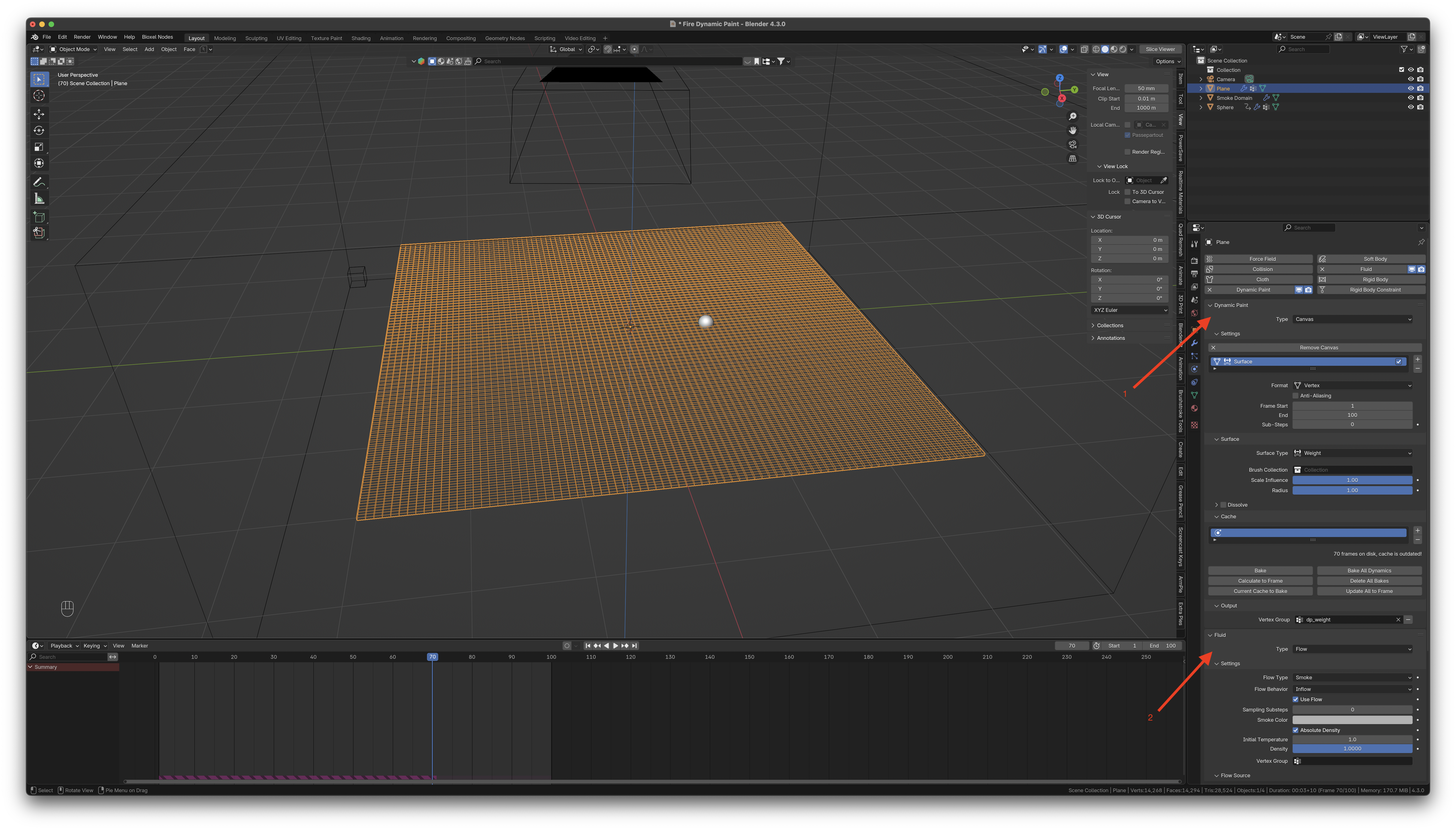Jump to the timeline end frame
Image resolution: width=1456 pixels, height=830 pixels.
point(634,646)
